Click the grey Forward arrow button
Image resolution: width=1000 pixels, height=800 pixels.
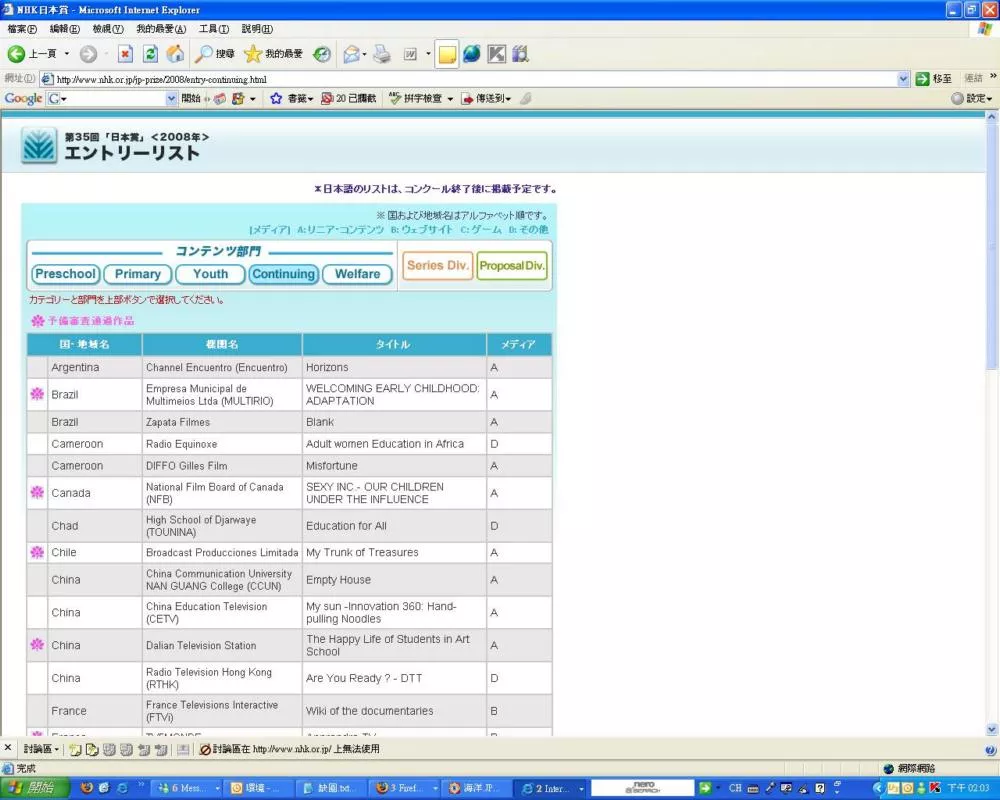(x=88, y=54)
